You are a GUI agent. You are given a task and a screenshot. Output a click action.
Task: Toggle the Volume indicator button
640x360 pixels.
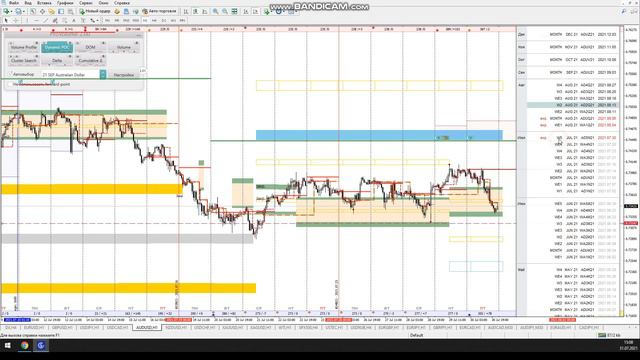[x=124, y=47]
